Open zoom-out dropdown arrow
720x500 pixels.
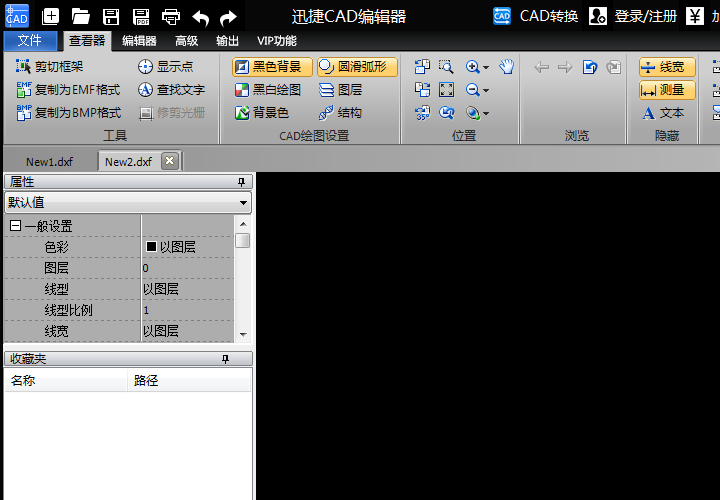(x=486, y=90)
